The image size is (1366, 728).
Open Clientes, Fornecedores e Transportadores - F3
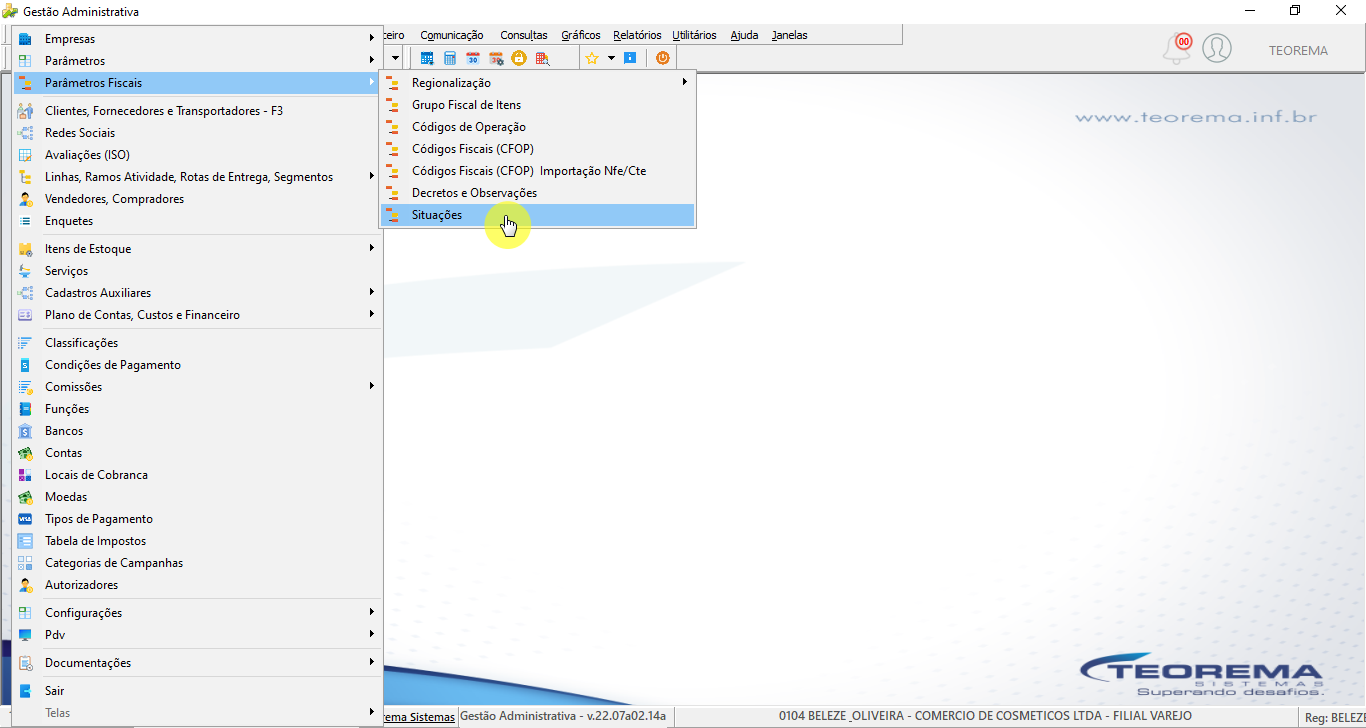[x=198, y=111]
